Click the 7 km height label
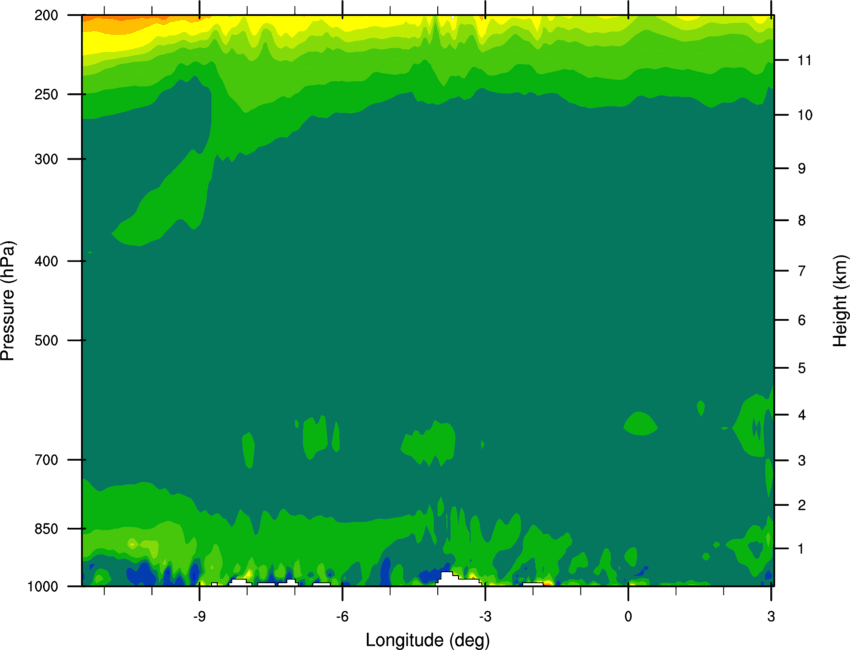Screen dimensions: 850x650 pos(802,271)
